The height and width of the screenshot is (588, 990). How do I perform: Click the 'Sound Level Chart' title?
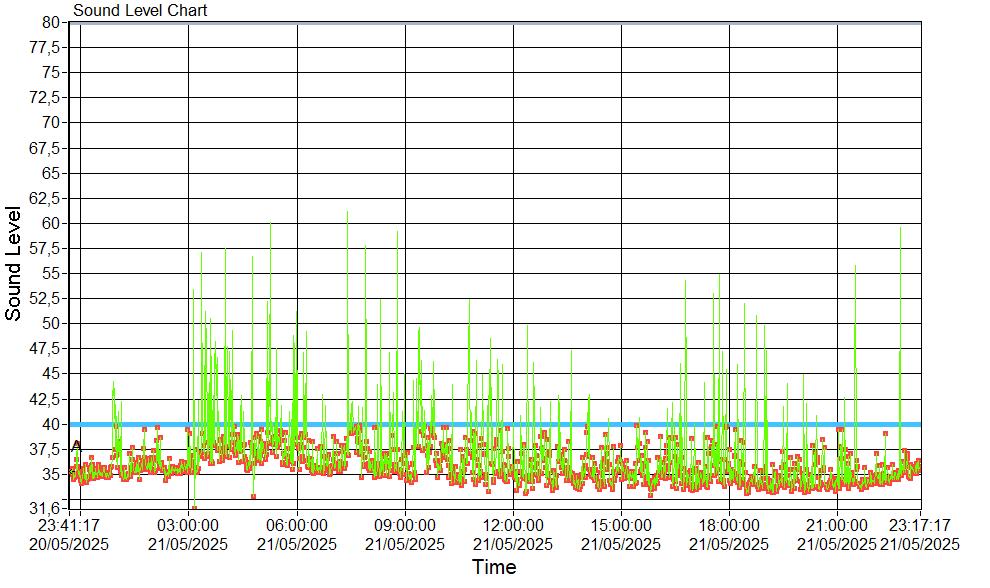[x=140, y=11]
